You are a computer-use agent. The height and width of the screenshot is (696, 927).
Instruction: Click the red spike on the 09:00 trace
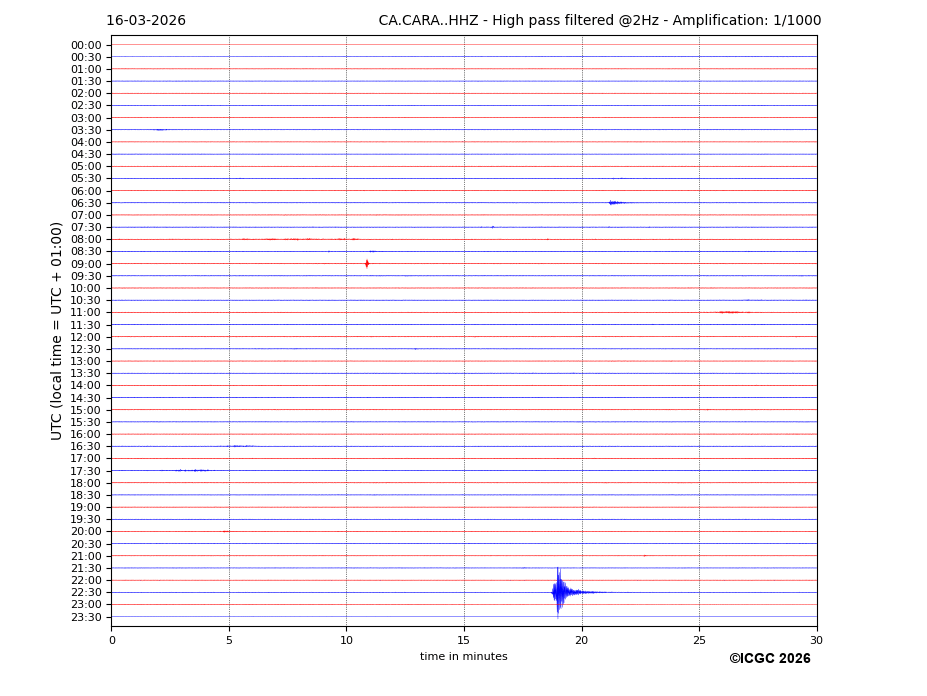pos(367,264)
